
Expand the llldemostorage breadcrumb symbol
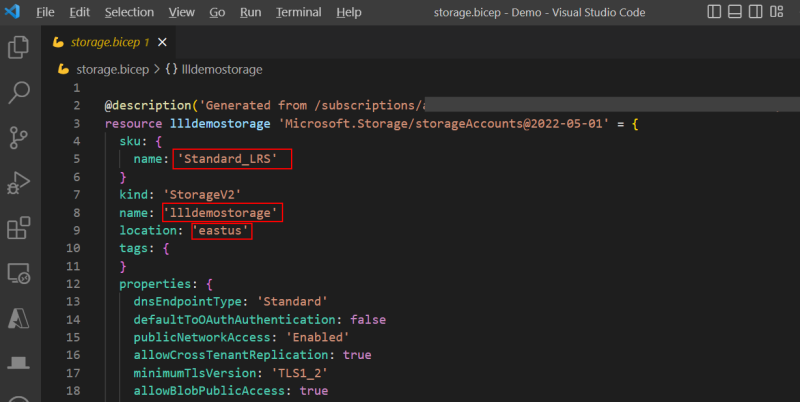(222, 69)
